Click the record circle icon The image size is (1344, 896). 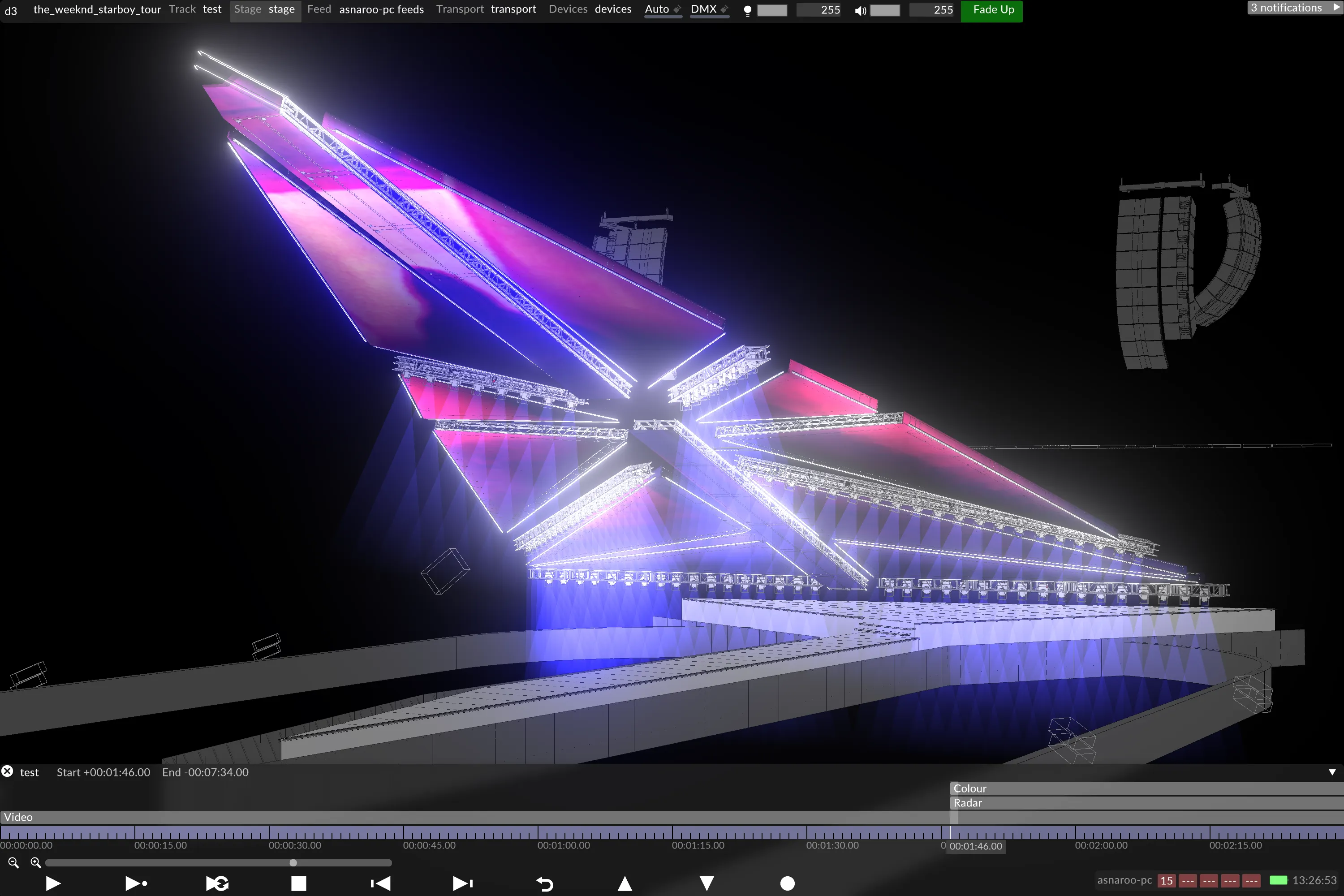(787, 883)
